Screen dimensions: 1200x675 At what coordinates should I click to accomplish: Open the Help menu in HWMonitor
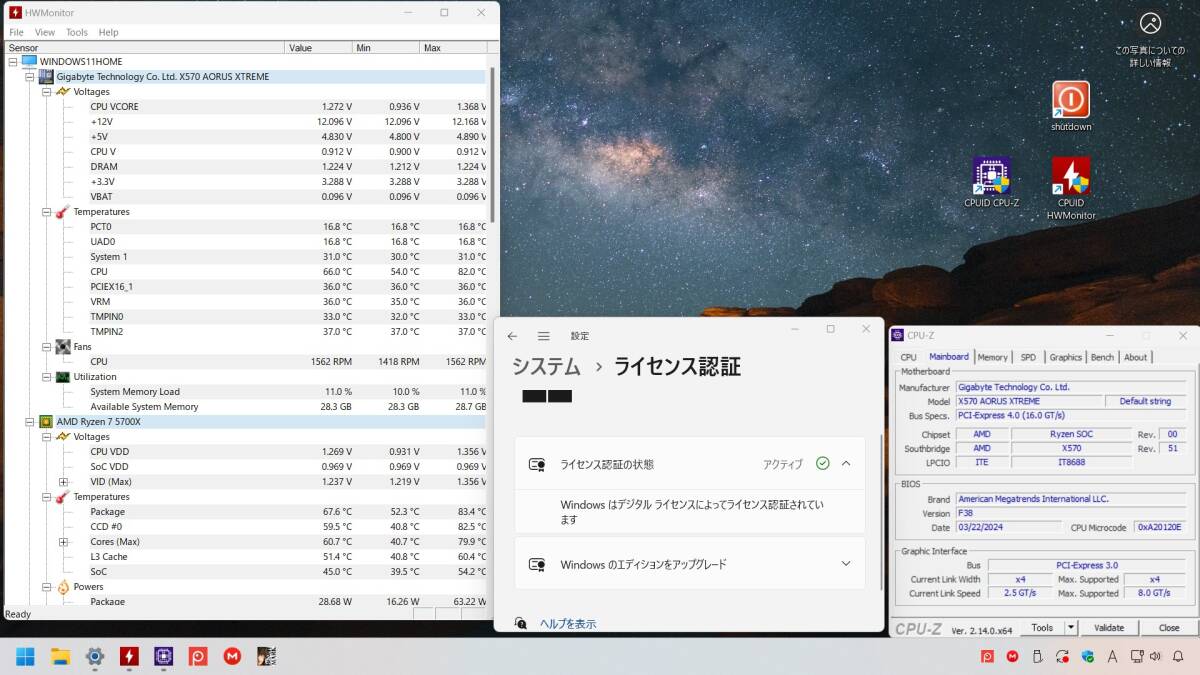click(x=108, y=32)
